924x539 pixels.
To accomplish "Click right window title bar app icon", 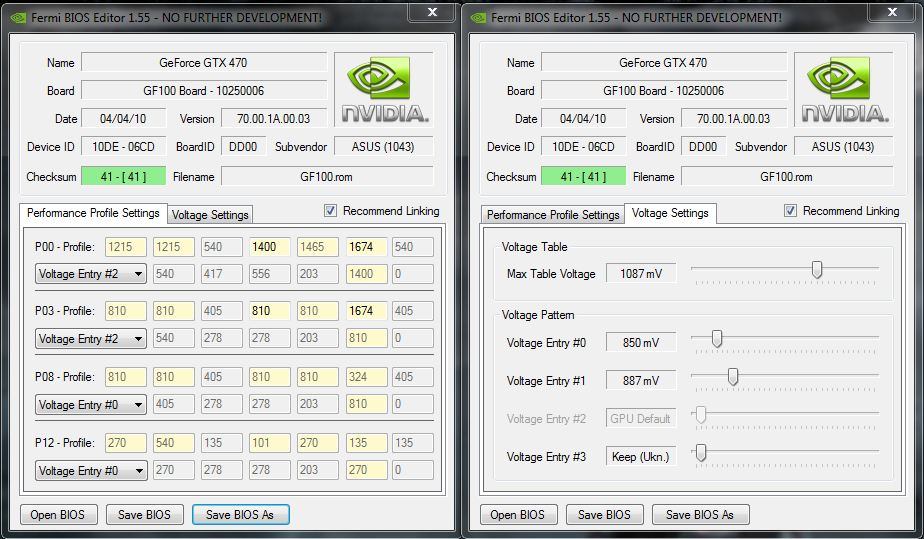I will [478, 18].
